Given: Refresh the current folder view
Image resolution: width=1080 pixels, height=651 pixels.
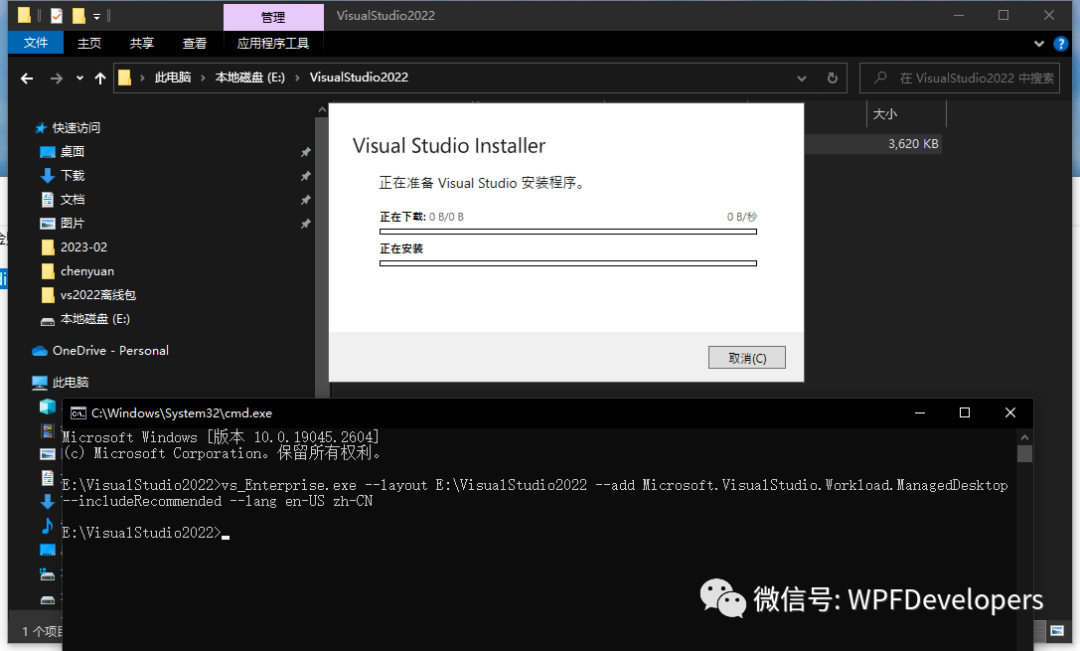Looking at the screenshot, I should coord(832,78).
